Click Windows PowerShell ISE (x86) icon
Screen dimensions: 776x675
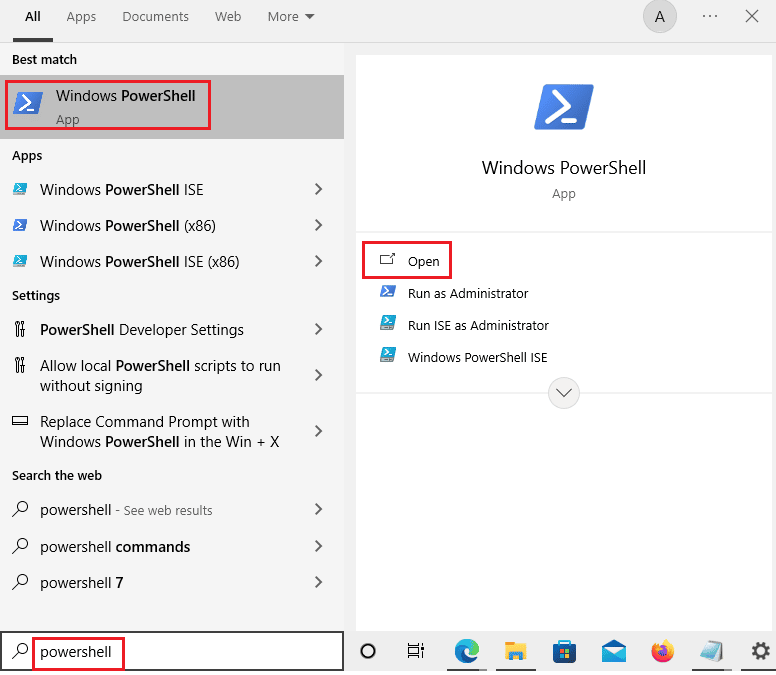tap(20, 261)
